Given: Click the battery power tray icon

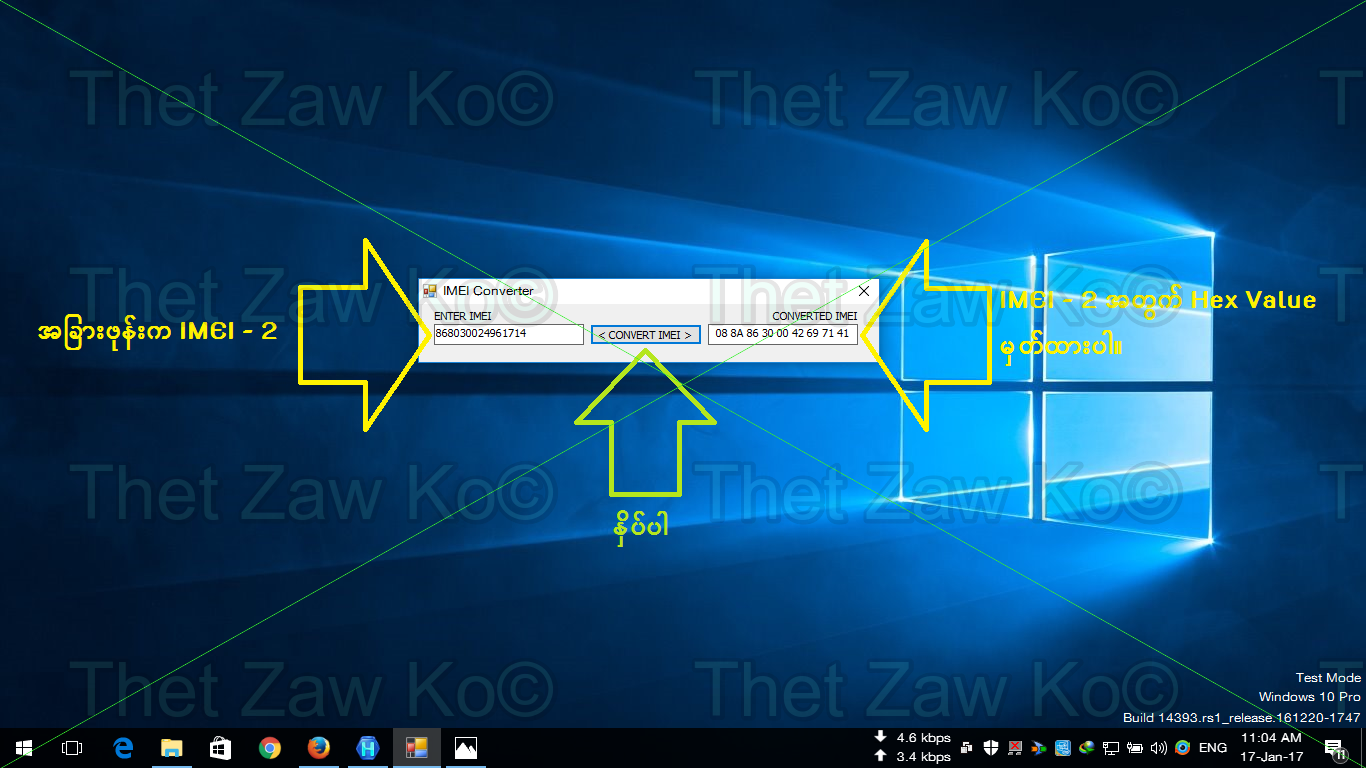Looking at the screenshot, I should [1135, 748].
